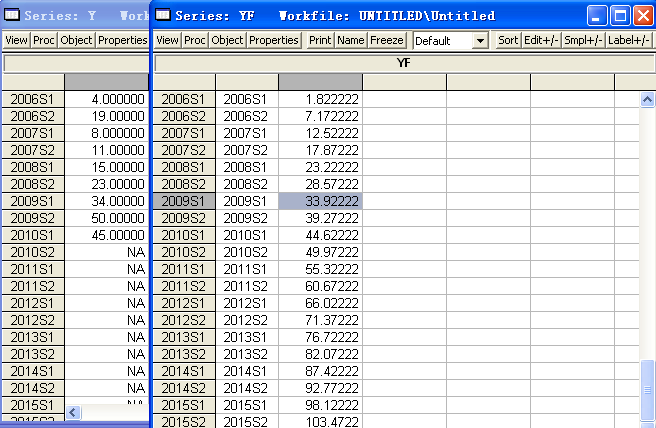This screenshot has width=656, height=428.
Task: Close the YF series window
Action: (643, 16)
